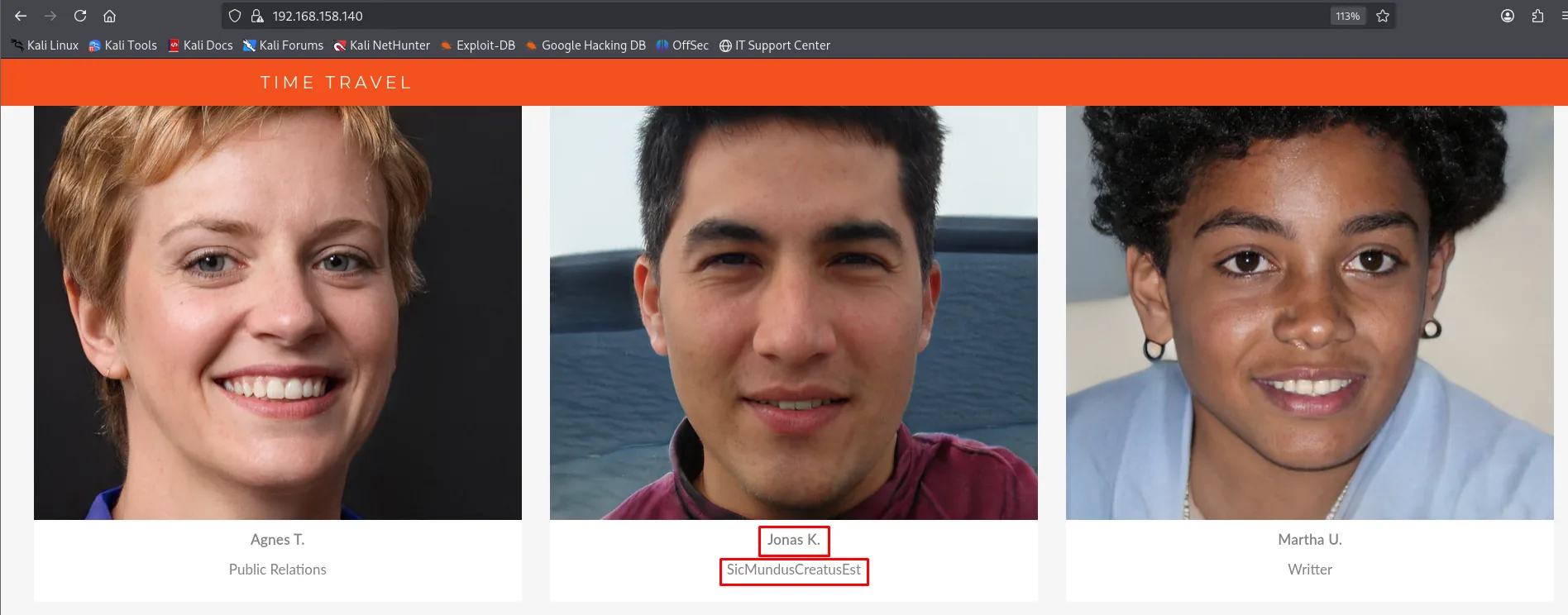Click the name Jonas K.
Screen dimensions: 1568x615
coord(794,540)
